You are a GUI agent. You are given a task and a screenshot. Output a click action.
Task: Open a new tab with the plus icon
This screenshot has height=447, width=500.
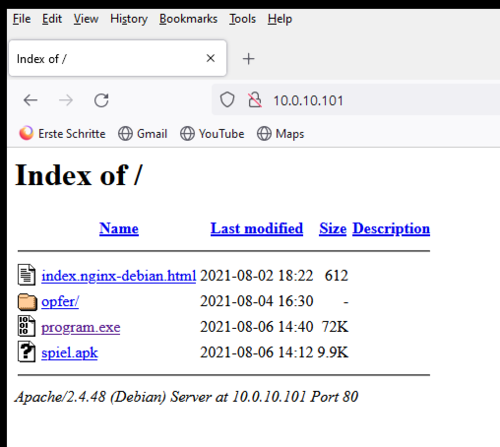click(x=248, y=59)
